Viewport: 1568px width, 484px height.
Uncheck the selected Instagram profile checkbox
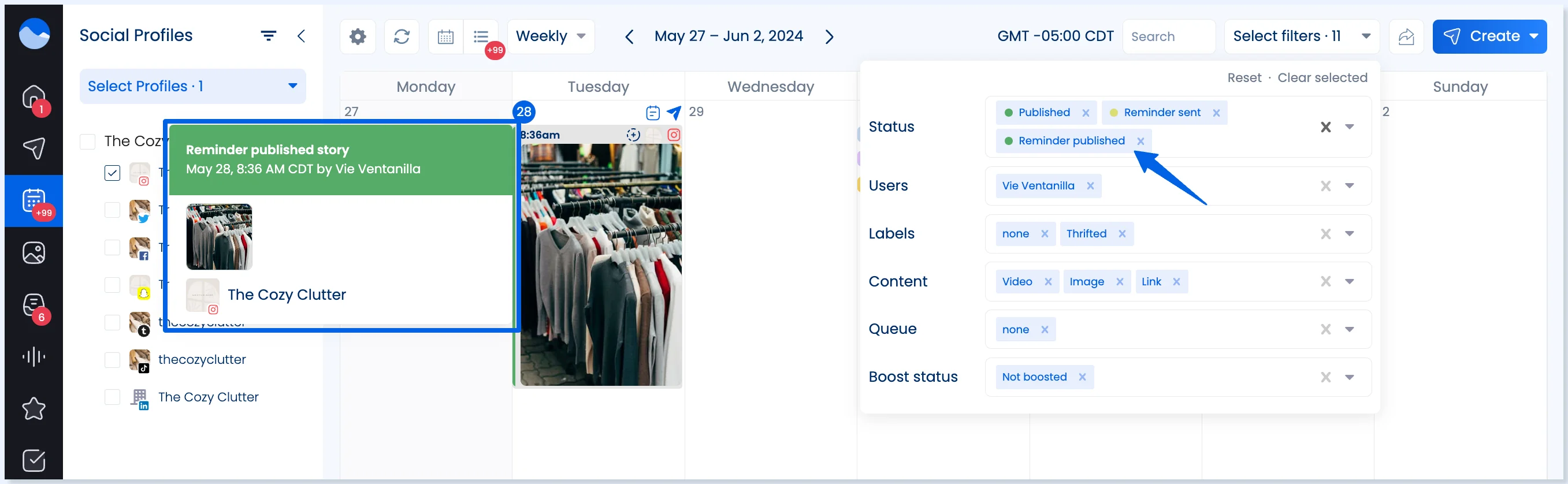pos(112,173)
